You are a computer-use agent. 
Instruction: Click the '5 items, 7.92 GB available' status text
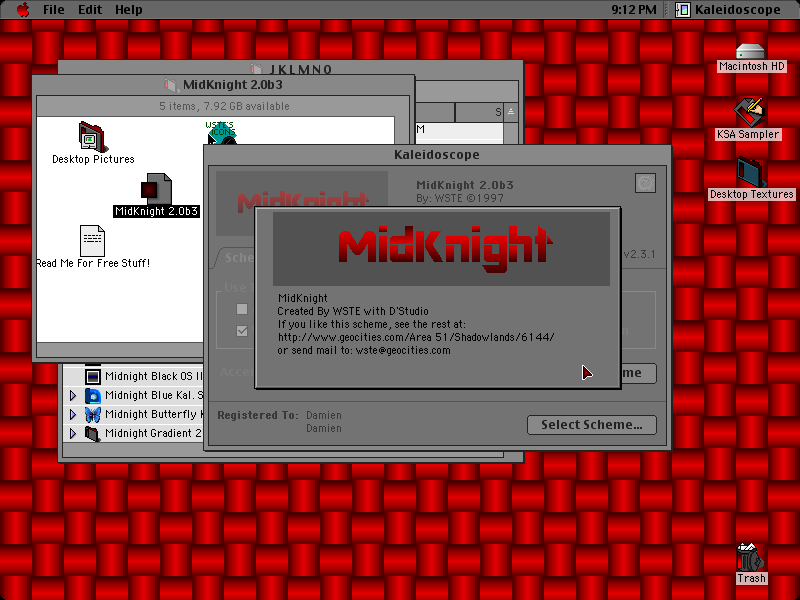[x=224, y=106]
